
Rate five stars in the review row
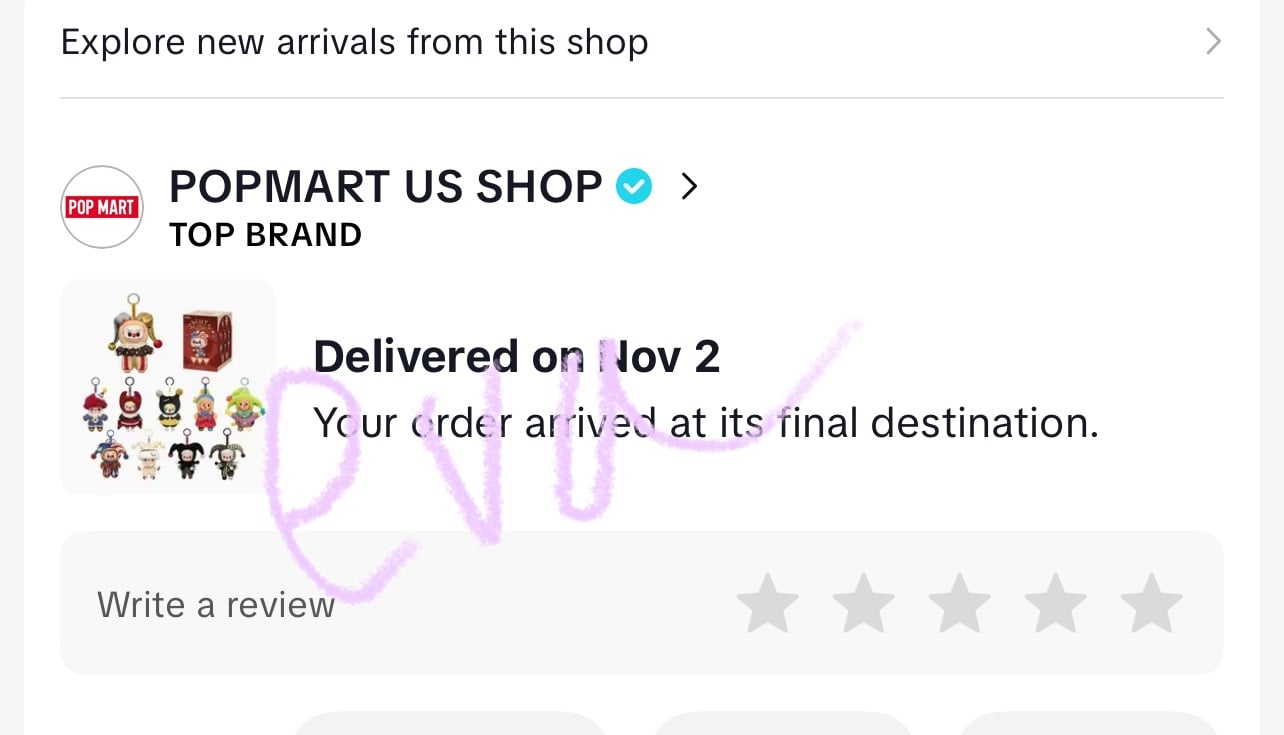(1152, 603)
